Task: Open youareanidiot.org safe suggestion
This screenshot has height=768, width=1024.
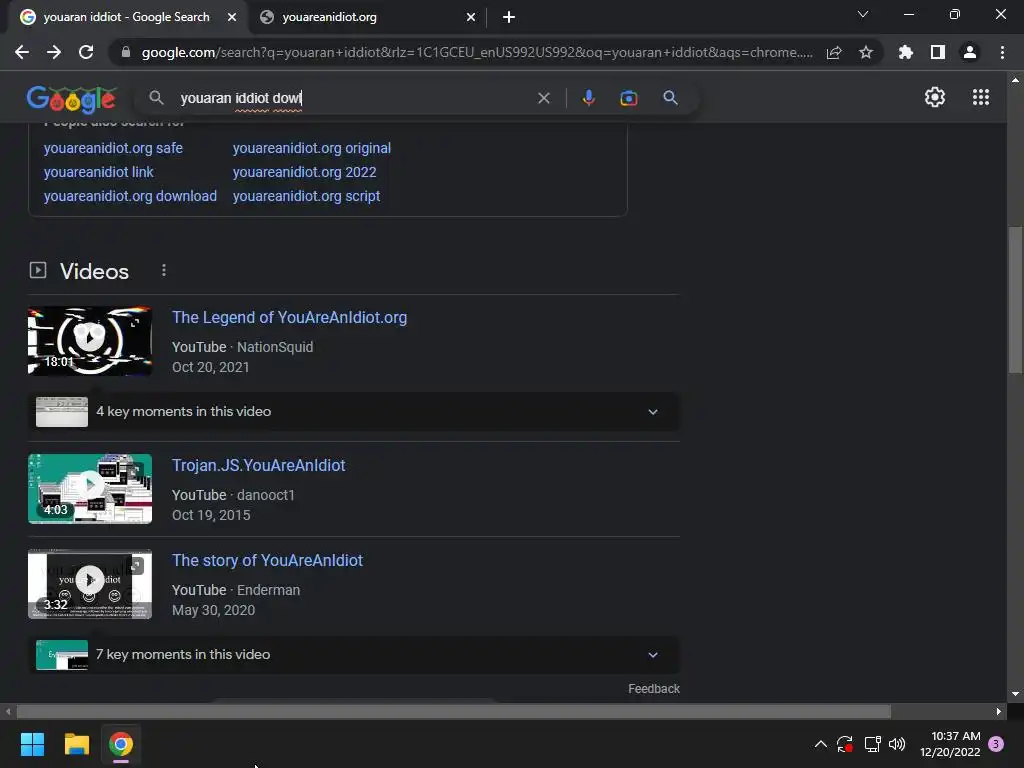Action: click(113, 148)
